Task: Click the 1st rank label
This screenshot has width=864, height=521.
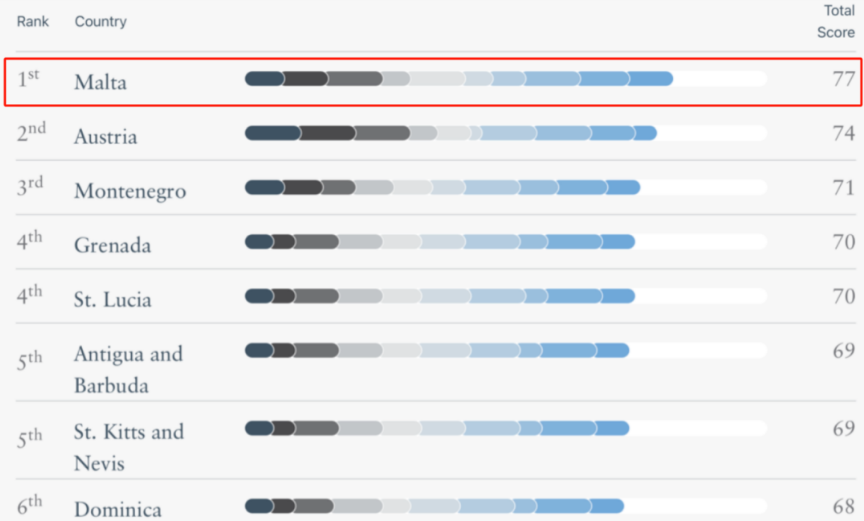Action: (x=28, y=79)
